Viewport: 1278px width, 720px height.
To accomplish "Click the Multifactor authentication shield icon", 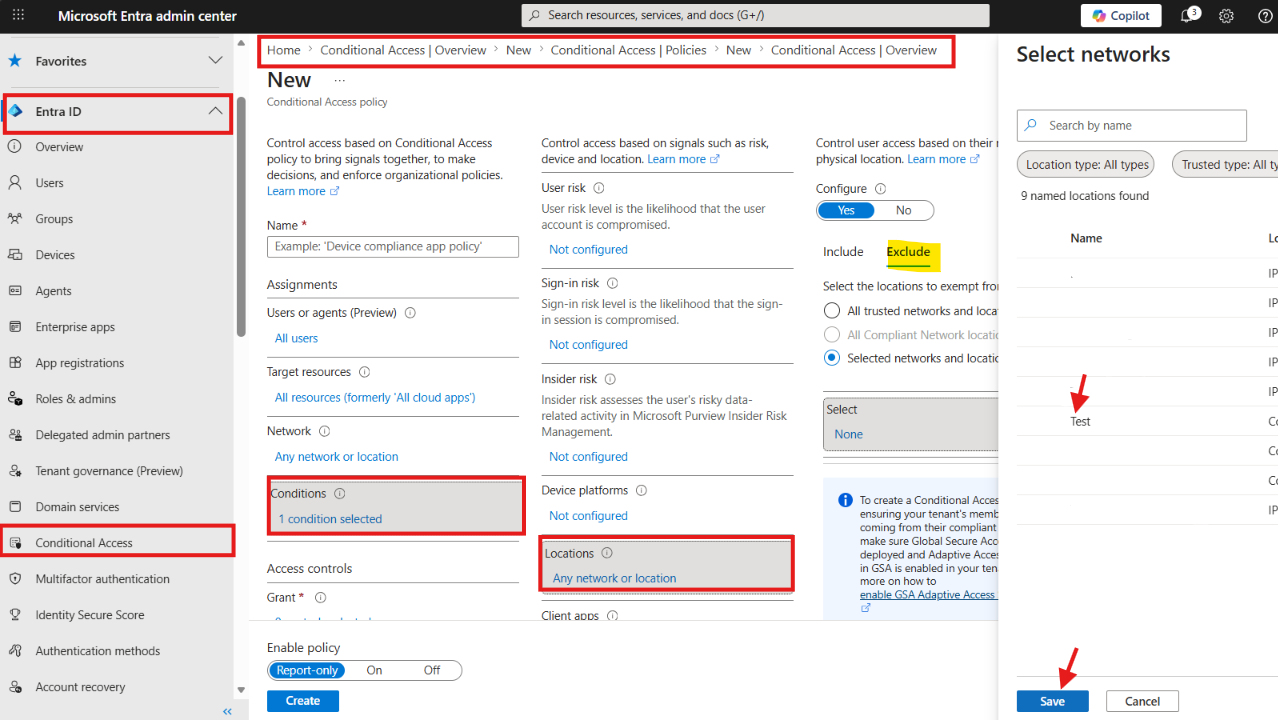I will point(15,579).
